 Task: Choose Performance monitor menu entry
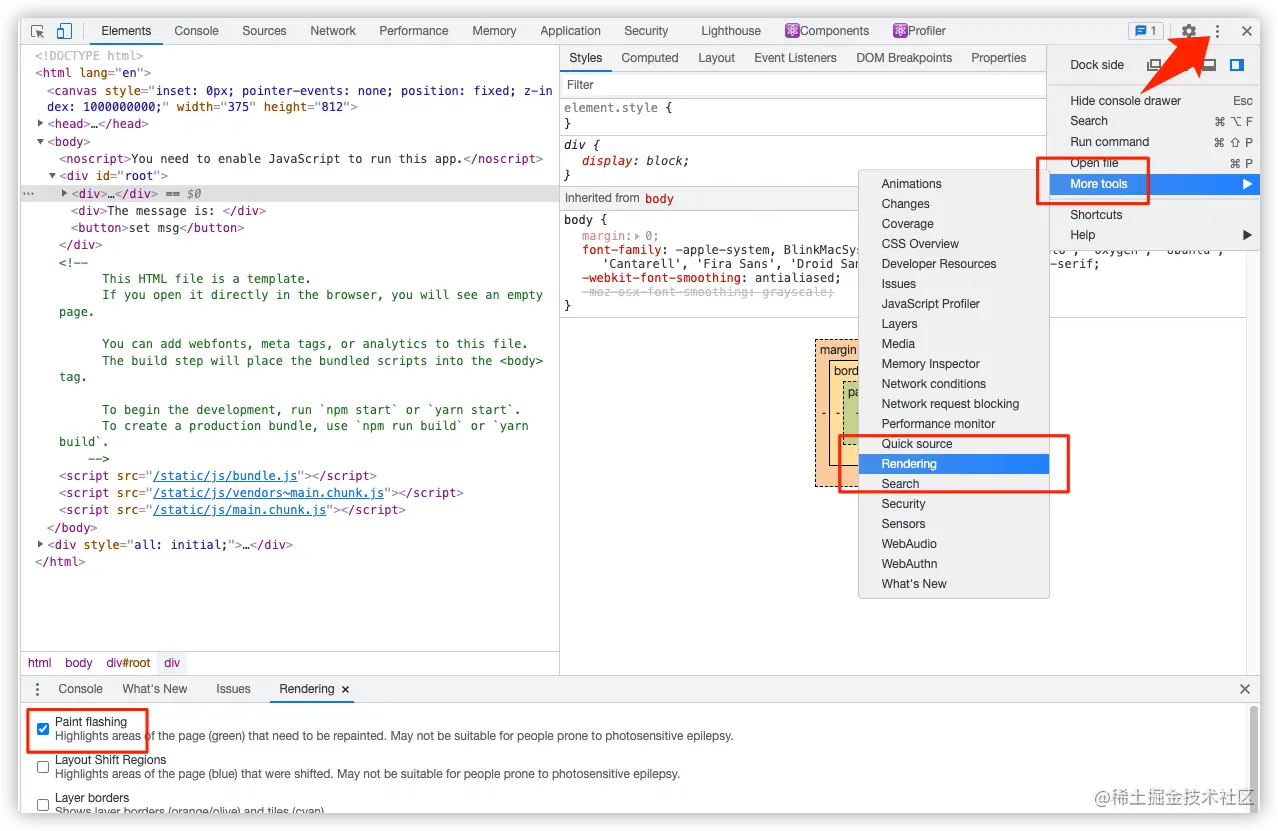(x=954, y=424)
